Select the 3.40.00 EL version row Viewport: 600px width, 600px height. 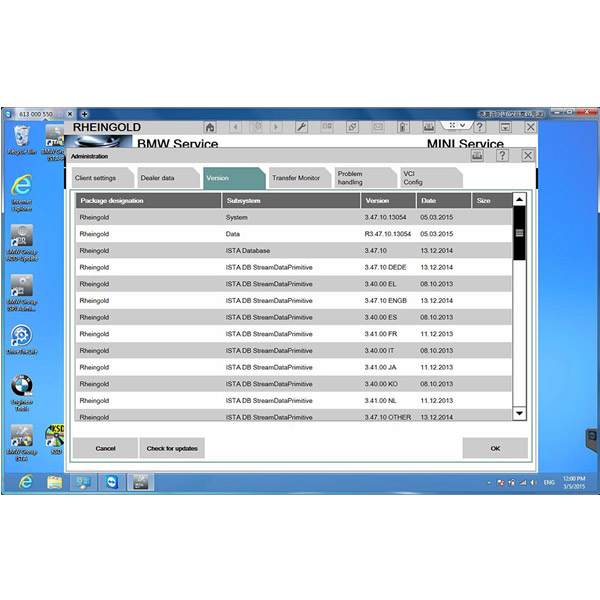point(293,284)
